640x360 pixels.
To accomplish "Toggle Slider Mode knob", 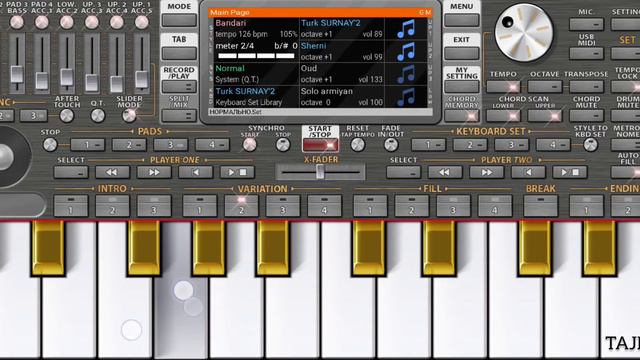I will pyautogui.click(x=129, y=116).
